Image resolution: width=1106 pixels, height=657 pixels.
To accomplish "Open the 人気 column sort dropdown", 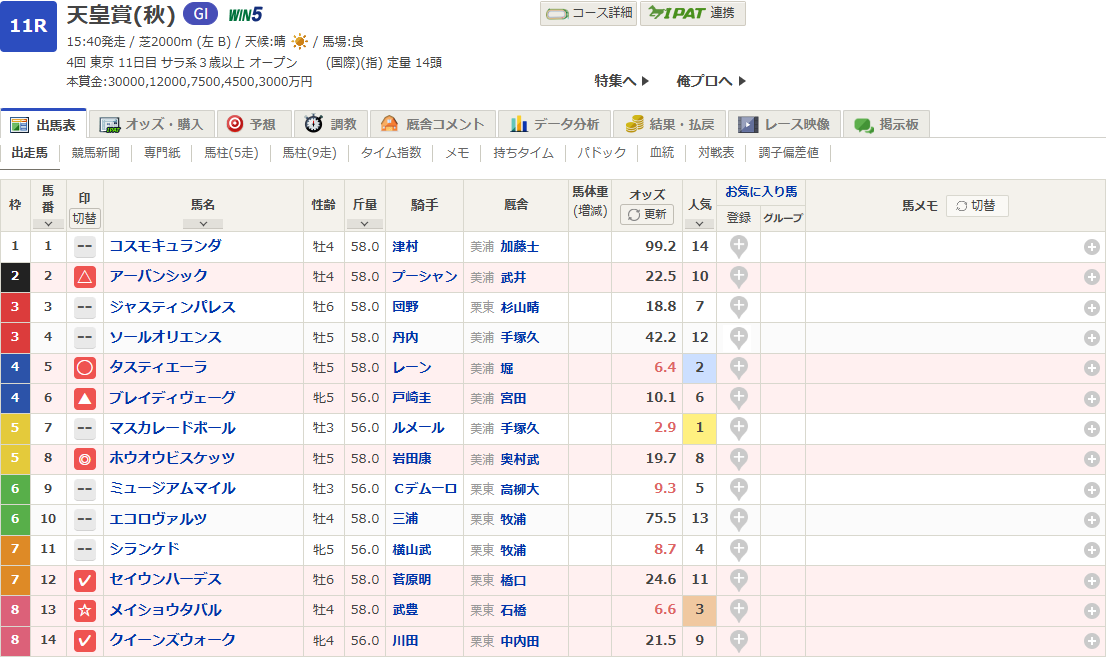I will point(699,224).
